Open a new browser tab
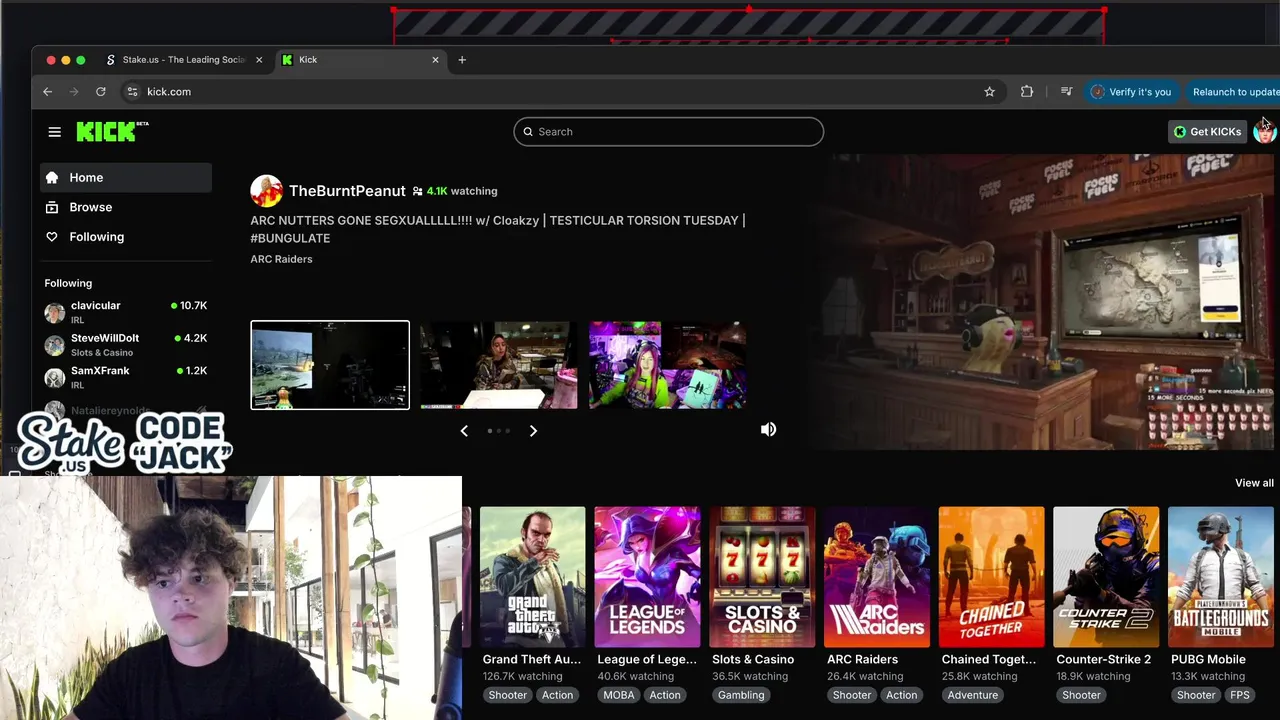This screenshot has height=720, width=1280. click(x=462, y=60)
